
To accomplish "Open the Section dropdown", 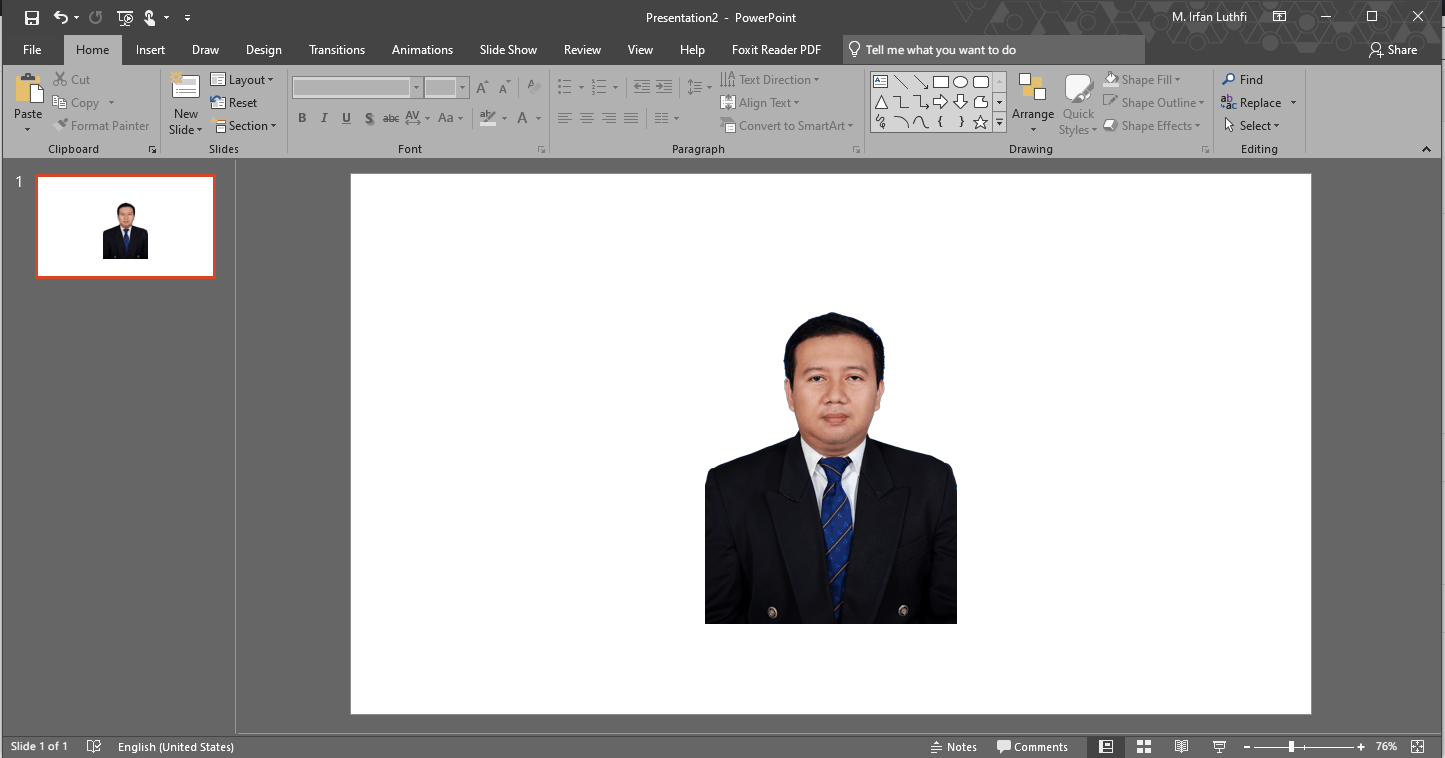I will point(245,126).
